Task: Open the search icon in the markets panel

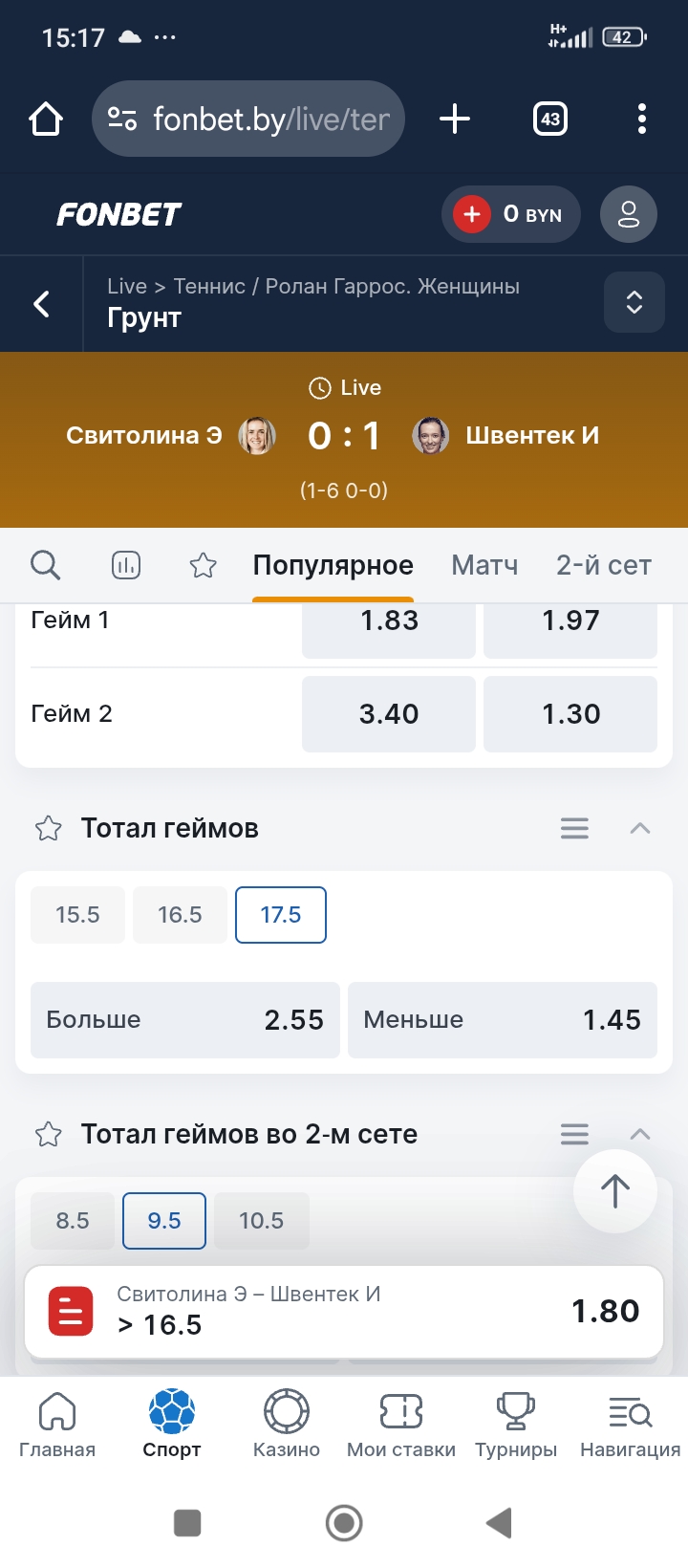Action: pos(45,565)
